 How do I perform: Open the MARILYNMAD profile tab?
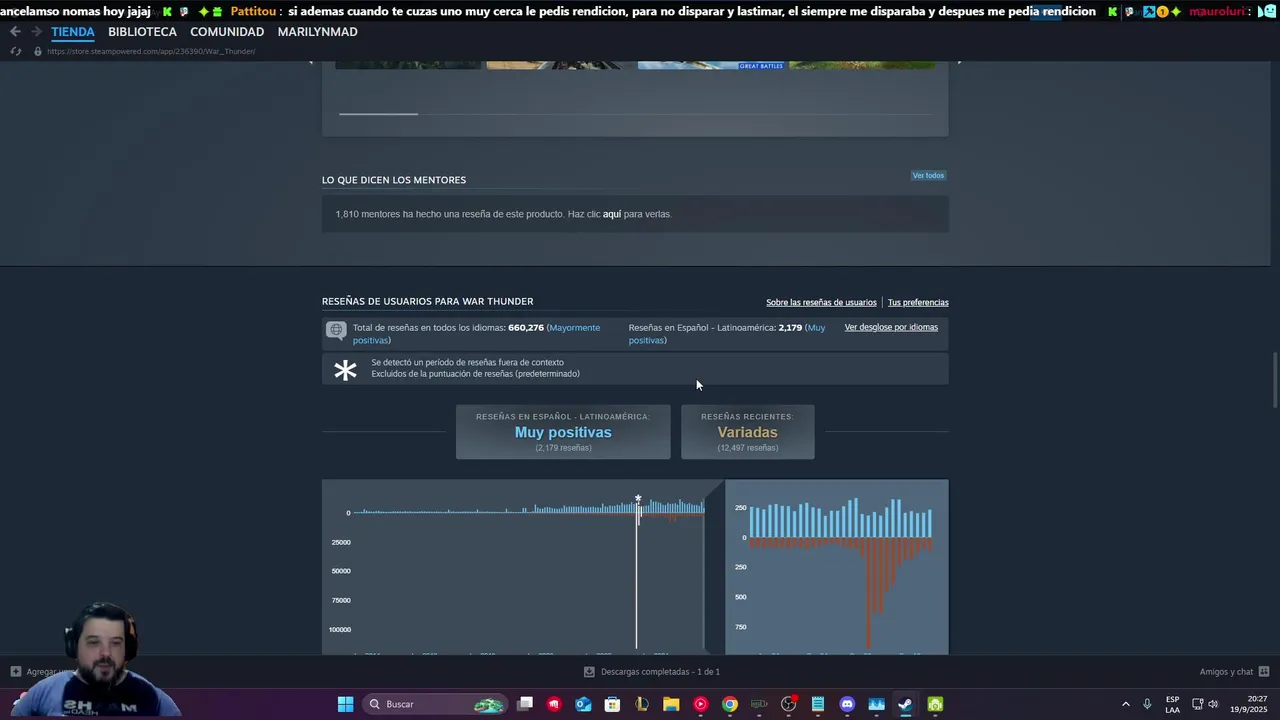click(x=317, y=32)
